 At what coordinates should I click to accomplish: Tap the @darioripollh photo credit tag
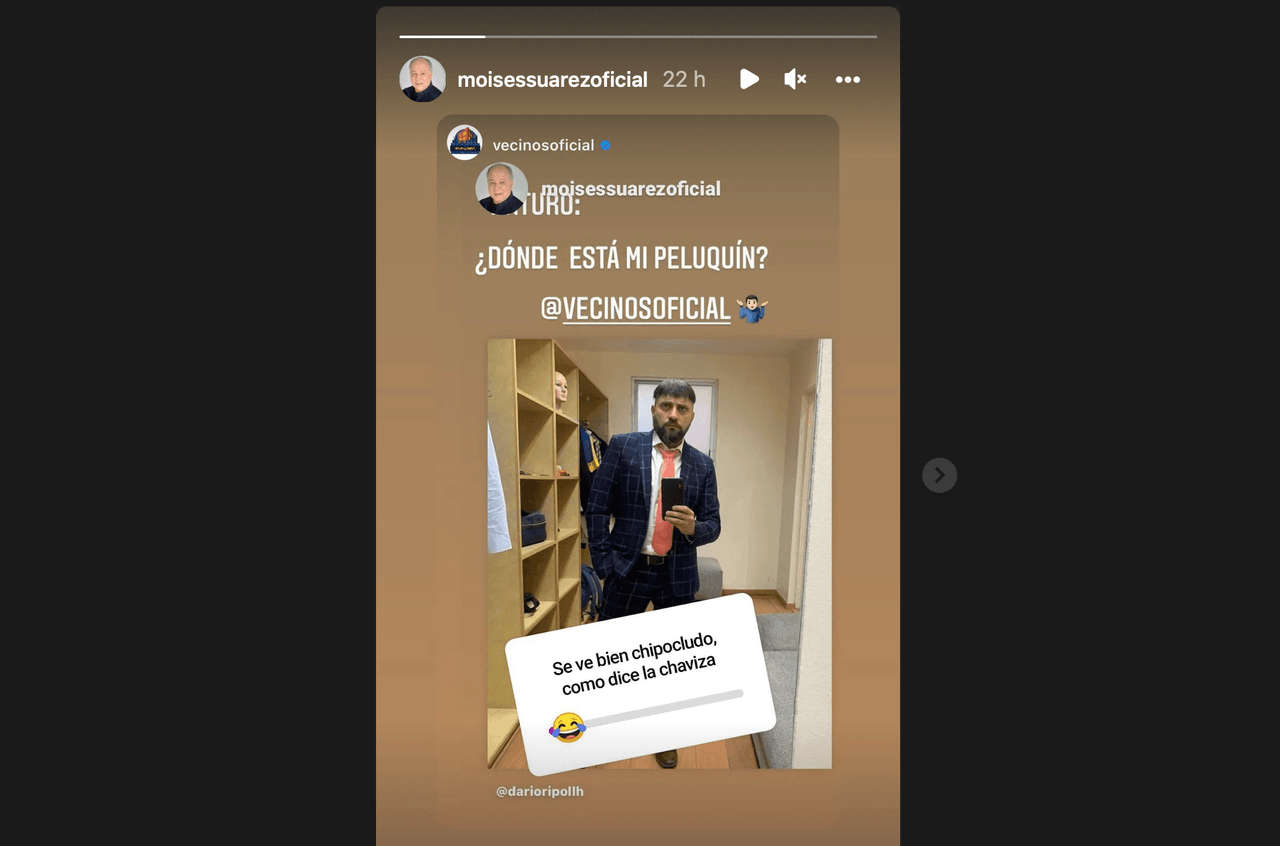(540, 792)
